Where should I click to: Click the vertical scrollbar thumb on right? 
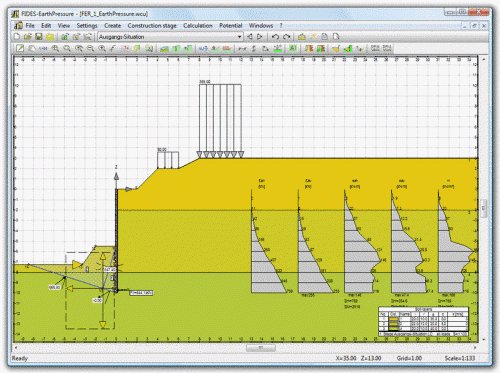[484, 208]
